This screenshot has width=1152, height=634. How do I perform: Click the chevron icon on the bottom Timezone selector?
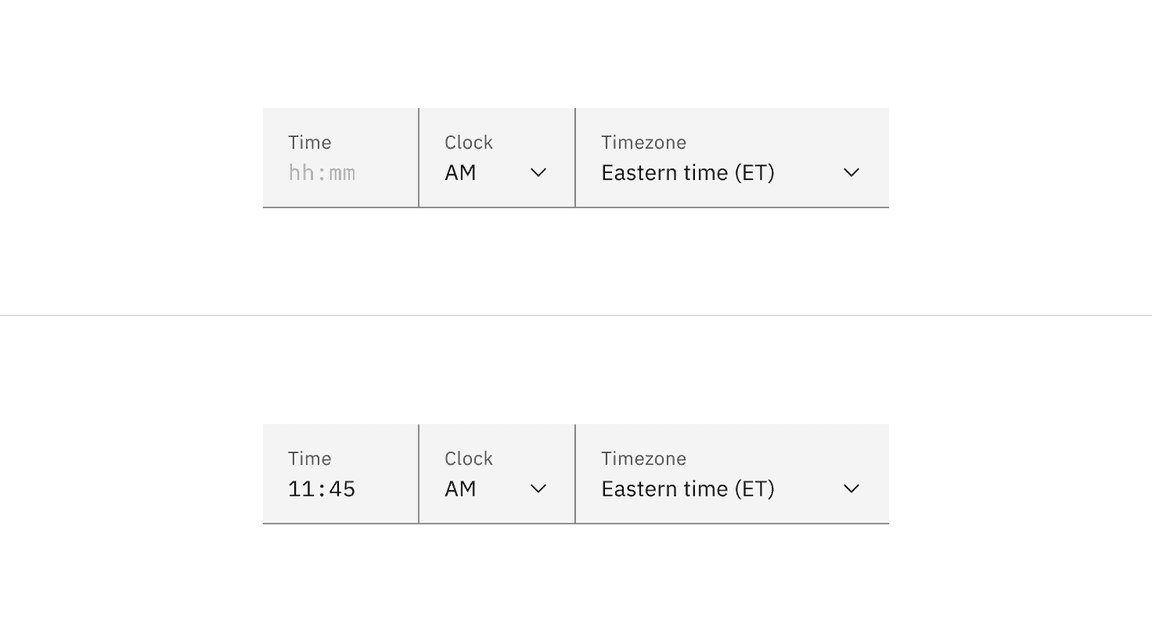[x=851, y=488]
